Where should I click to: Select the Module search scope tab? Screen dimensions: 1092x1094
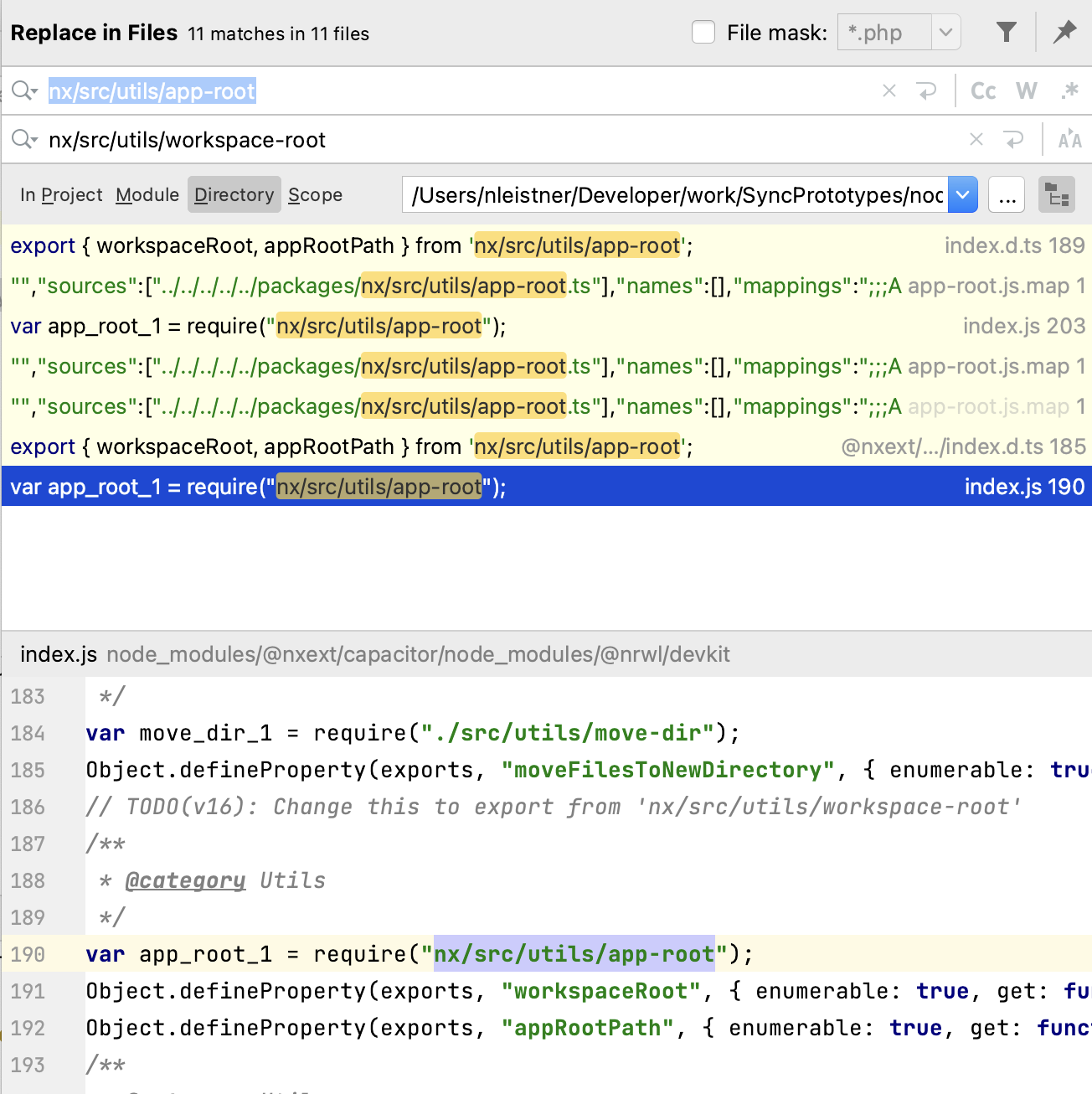[x=147, y=194]
